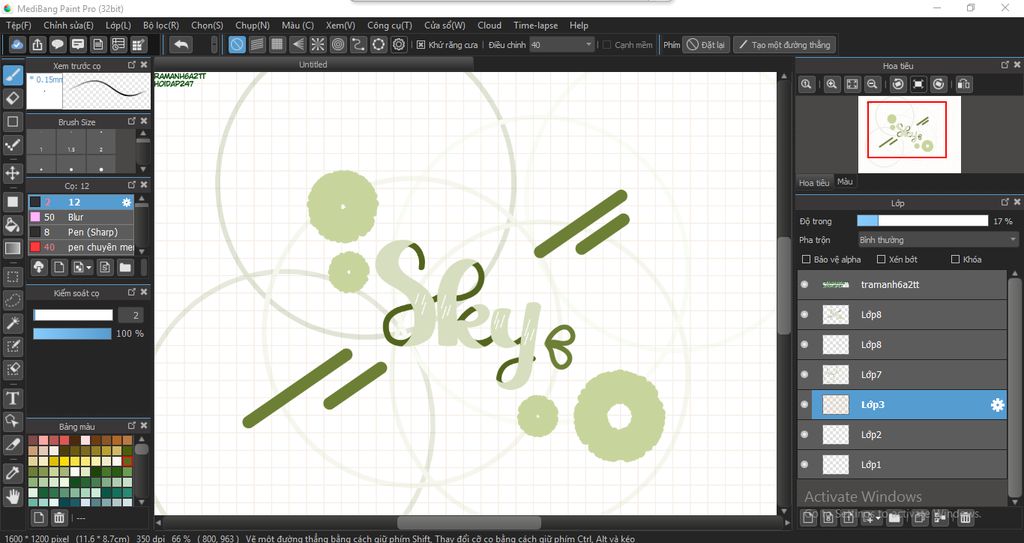Screen dimensions: 1024x543
Task: Turn snap off with the crossed circle icon
Action: (x=237, y=44)
